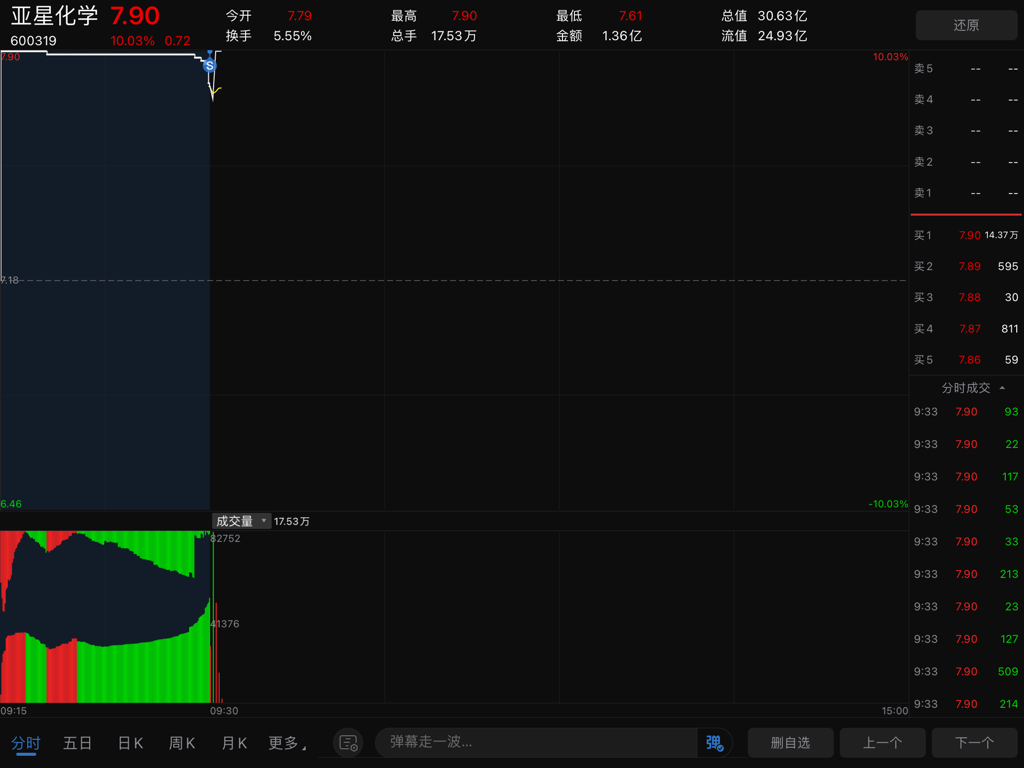Go to previous stock with 上一个
This screenshot has width=1024, height=768.
pos(882,743)
